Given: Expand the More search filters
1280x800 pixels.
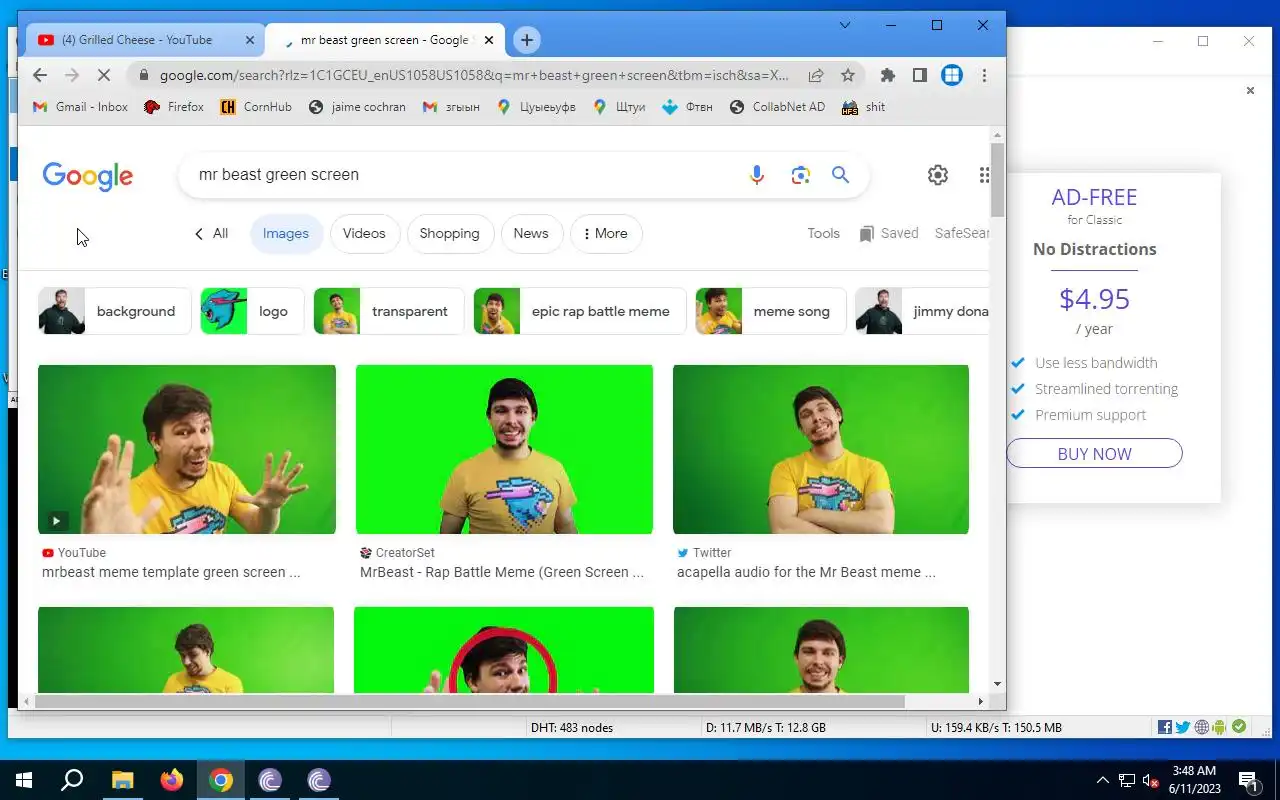Looking at the screenshot, I should point(606,234).
